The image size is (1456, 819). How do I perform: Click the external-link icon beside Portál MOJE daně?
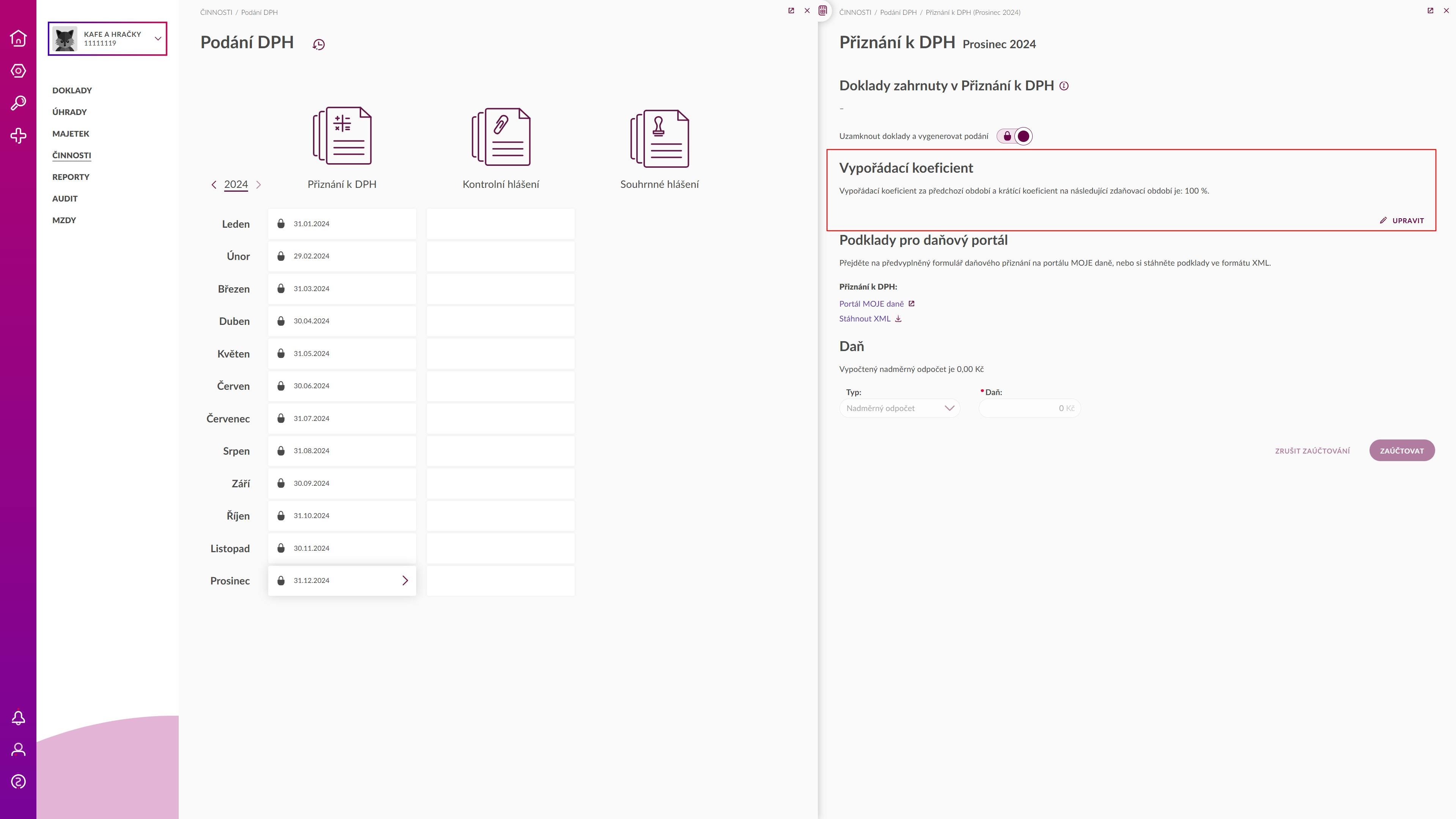pos(911,304)
